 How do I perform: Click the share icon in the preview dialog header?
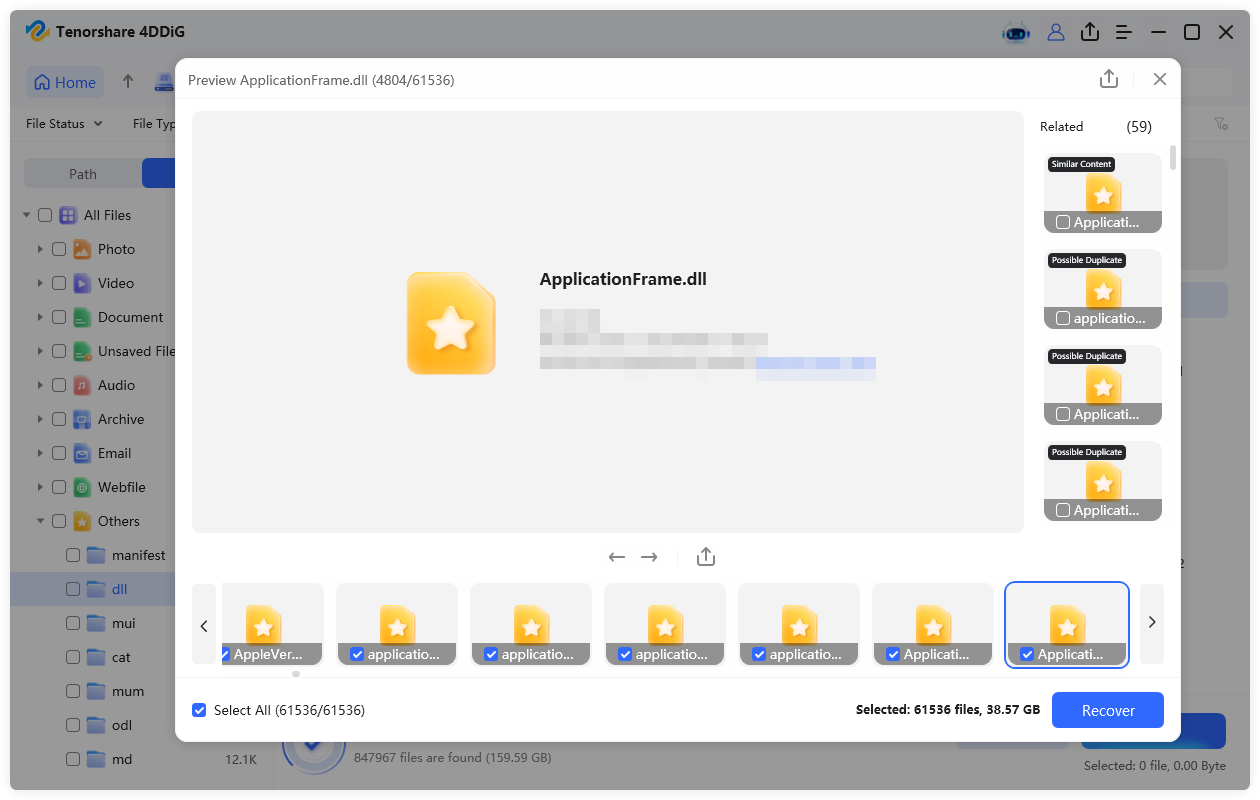[1109, 79]
